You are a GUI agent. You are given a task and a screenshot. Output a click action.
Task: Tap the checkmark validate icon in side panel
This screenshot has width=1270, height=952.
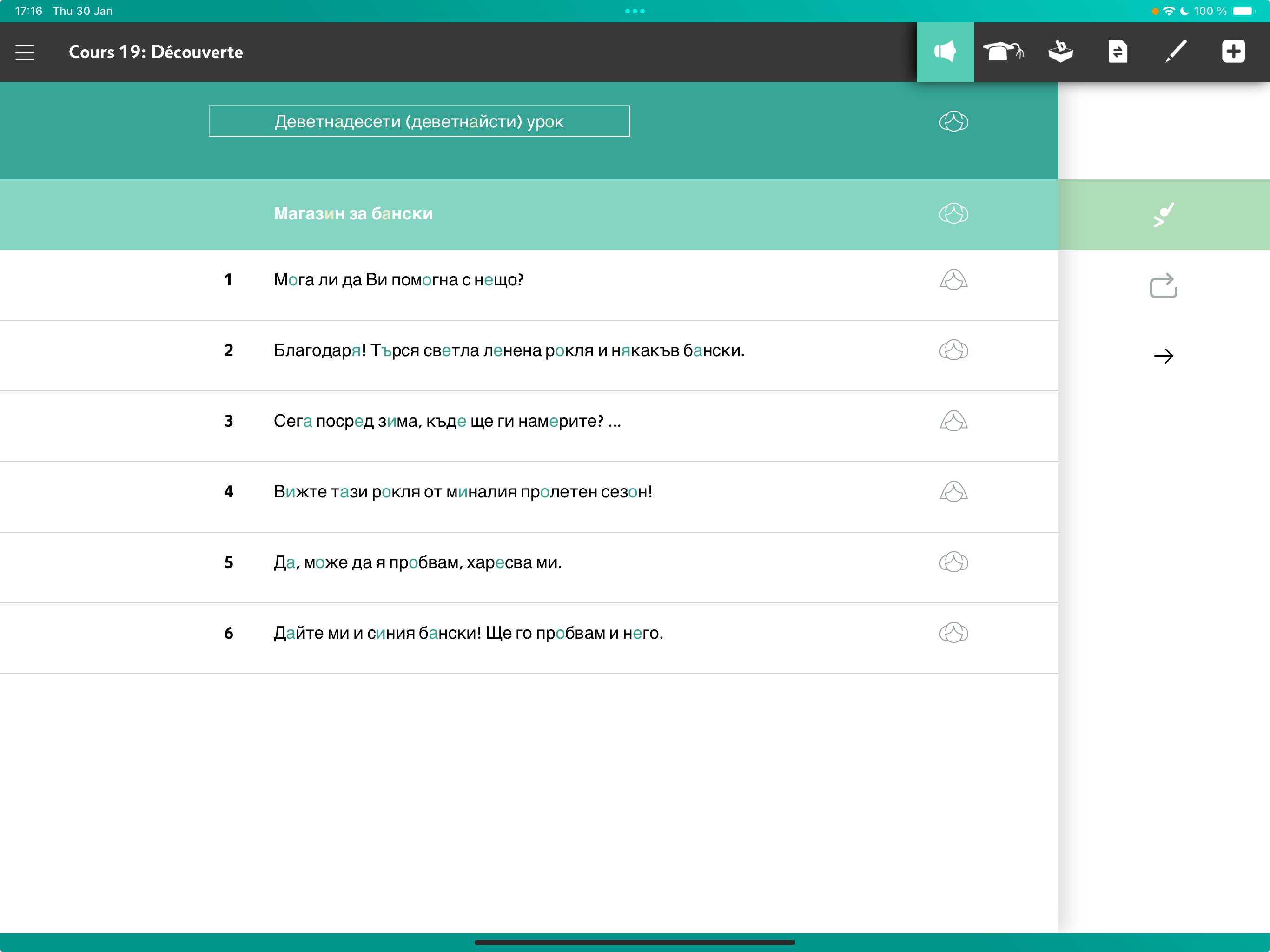pos(1164,215)
